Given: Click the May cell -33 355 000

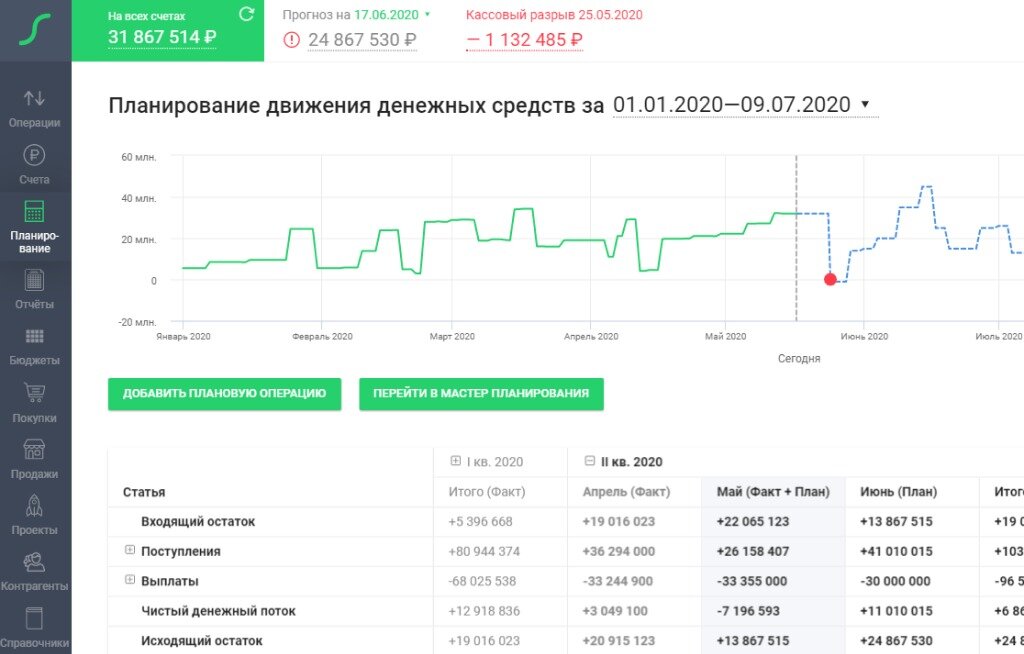Looking at the screenshot, I should pos(752,581).
